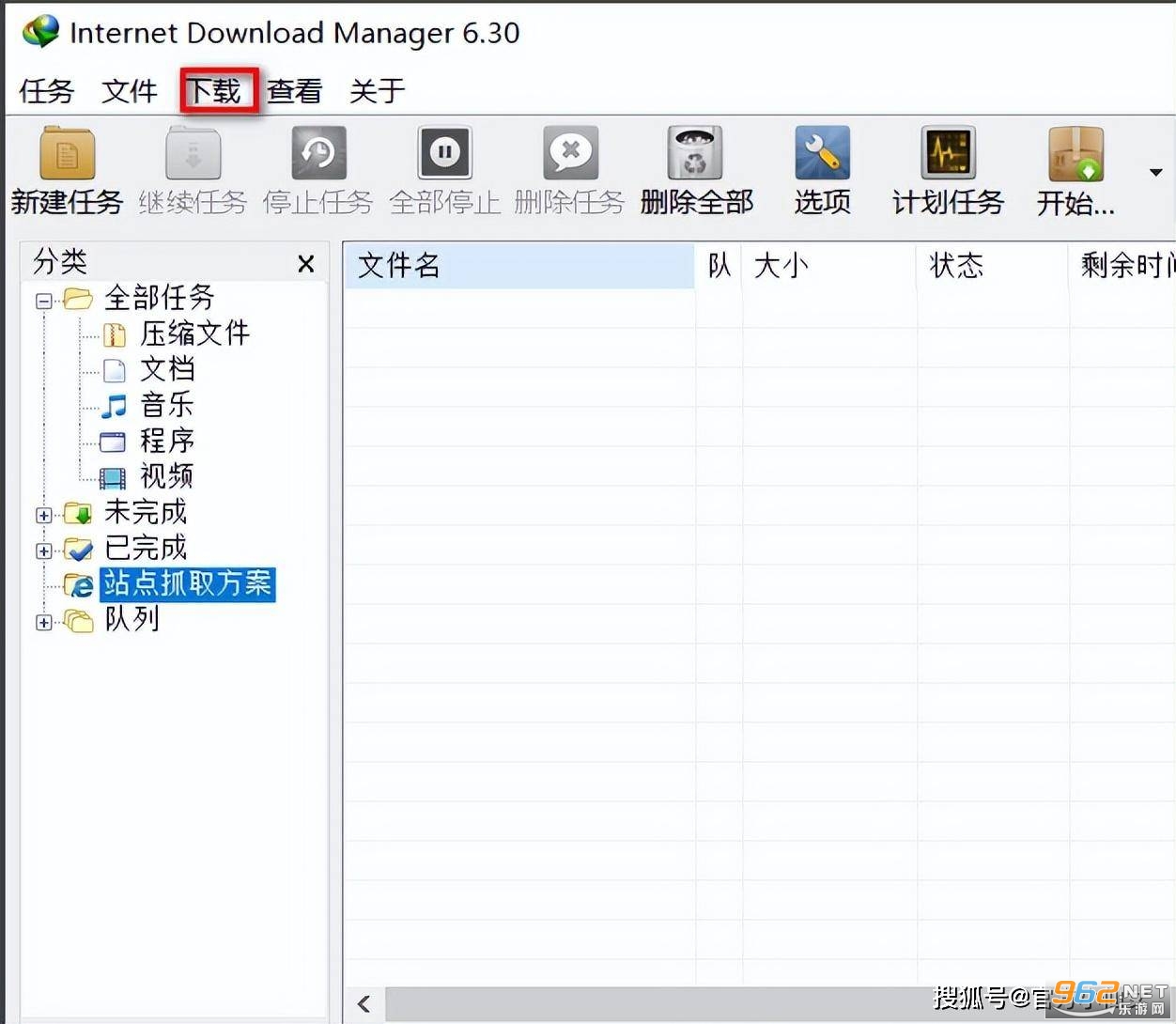This screenshot has height=1024, width=1176.
Task: Click the horizontal scrollbar left arrow
Action: [x=364, y=1003]
